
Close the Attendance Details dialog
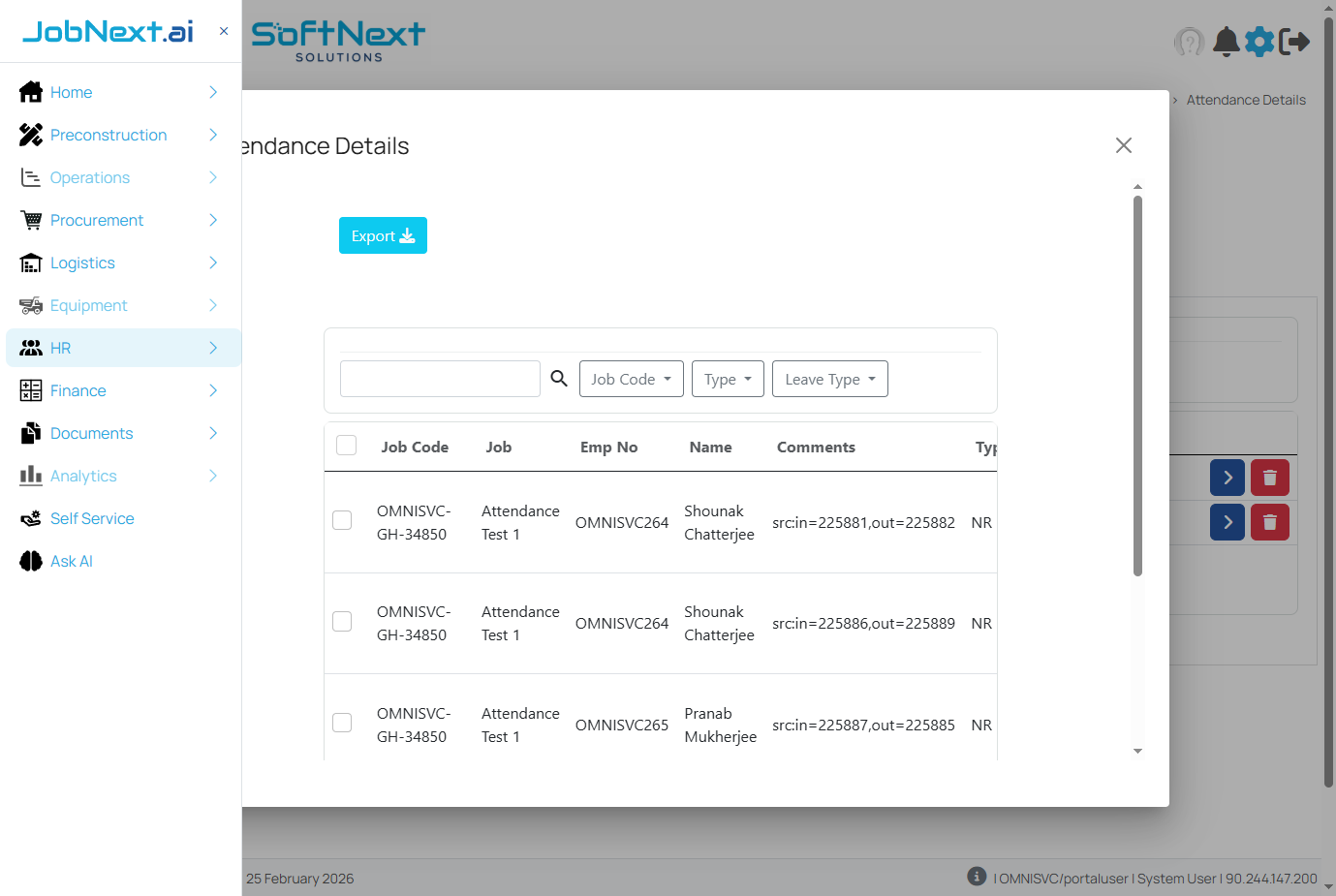tap(1123, 145)
